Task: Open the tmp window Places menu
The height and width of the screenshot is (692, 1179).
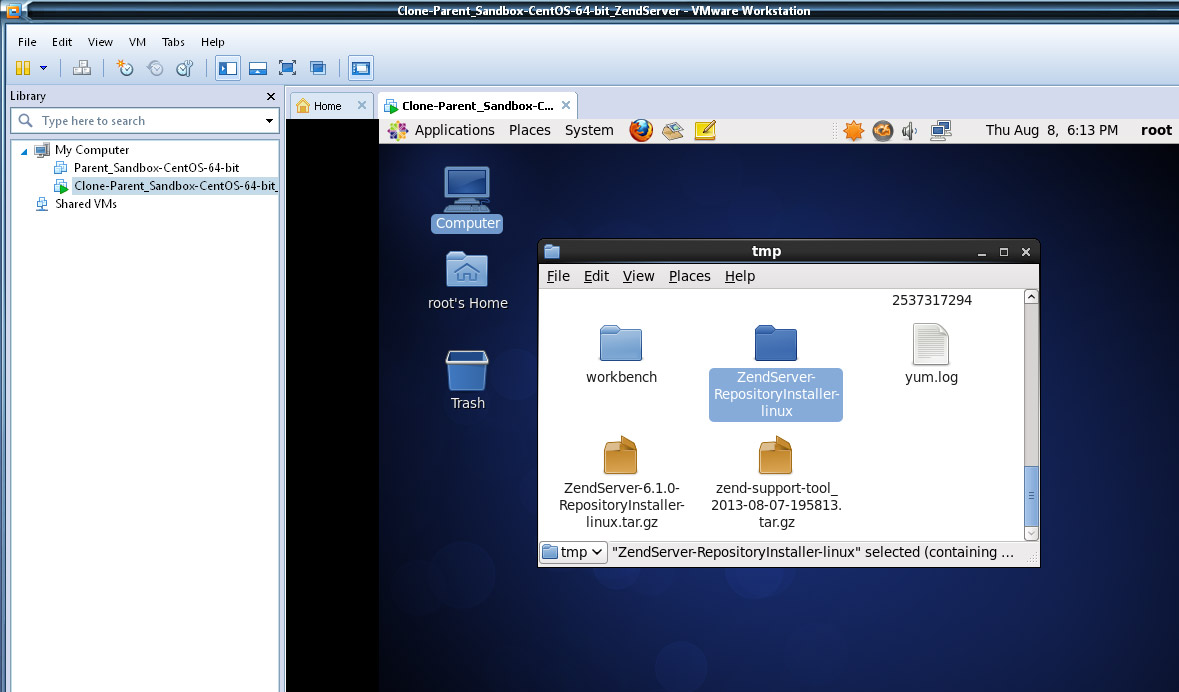Action: pos(690,276)
